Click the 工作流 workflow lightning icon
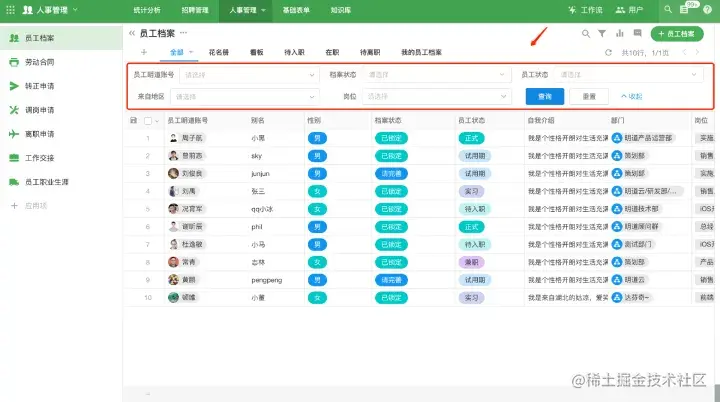The image size is (720, 402). 572,10
